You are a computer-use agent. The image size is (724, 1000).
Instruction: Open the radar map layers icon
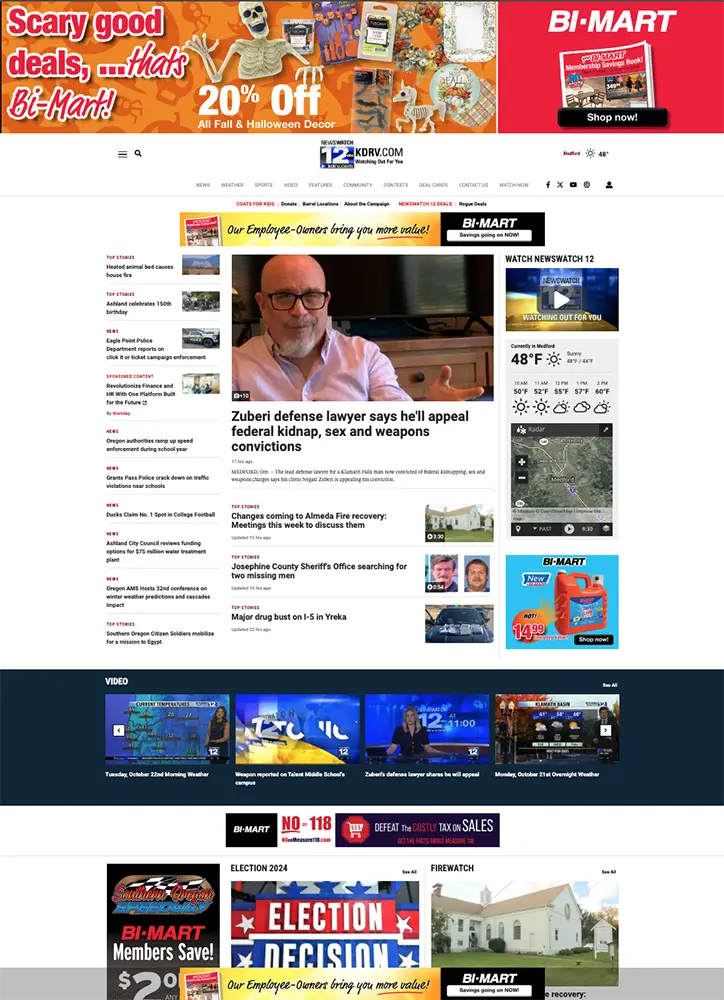pyautogui.click(x=606, y=529)
